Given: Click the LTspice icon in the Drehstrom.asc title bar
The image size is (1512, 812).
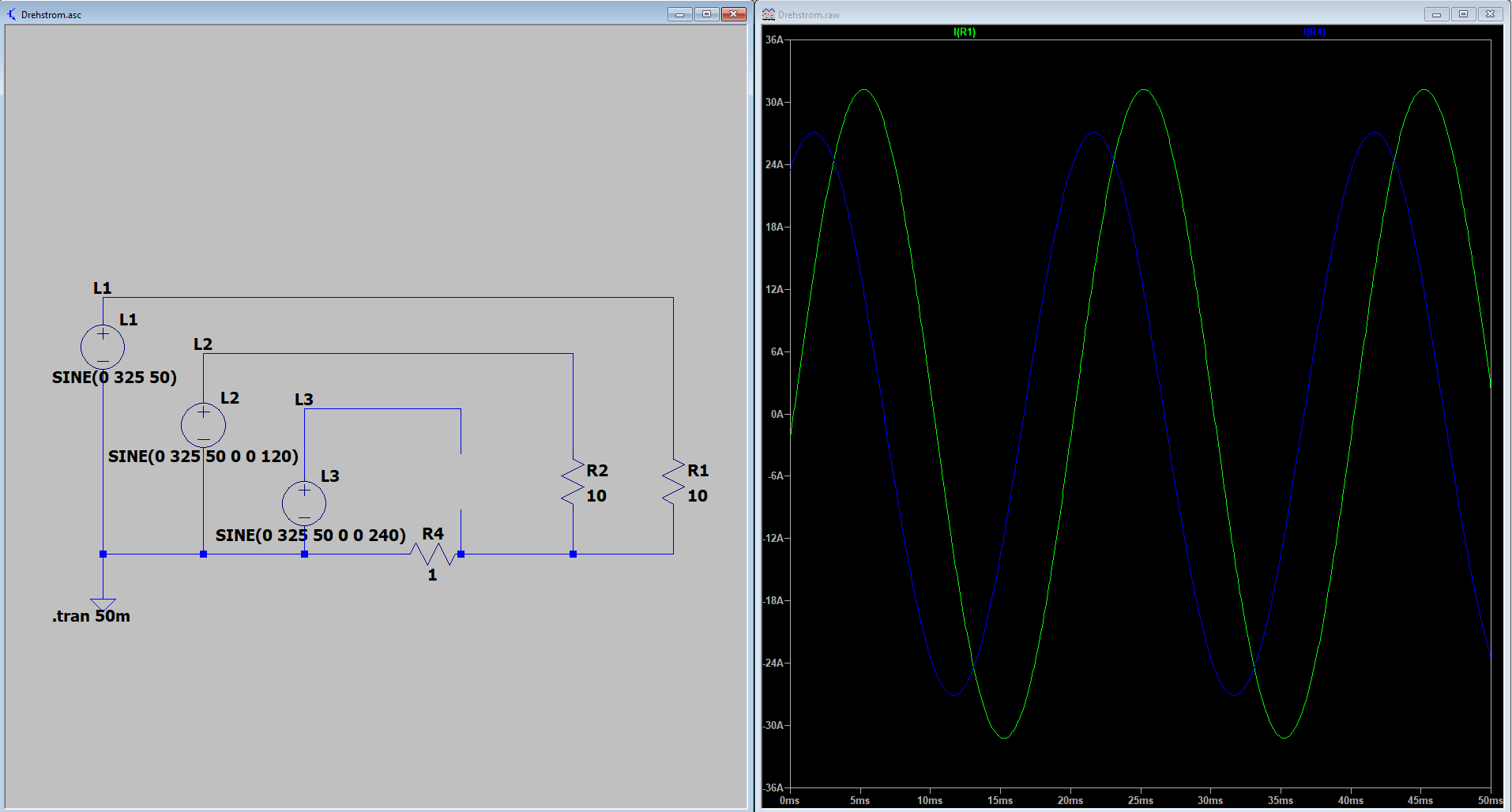Looking at the screenshot, I should point(11,14).
